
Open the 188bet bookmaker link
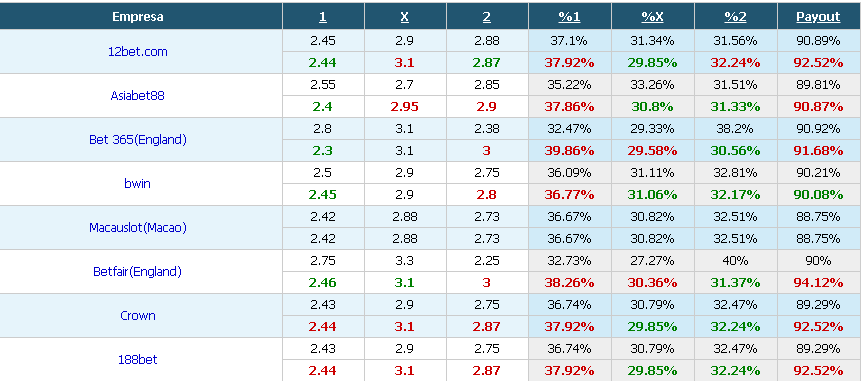pyautogui.click(x=137, y=360)
